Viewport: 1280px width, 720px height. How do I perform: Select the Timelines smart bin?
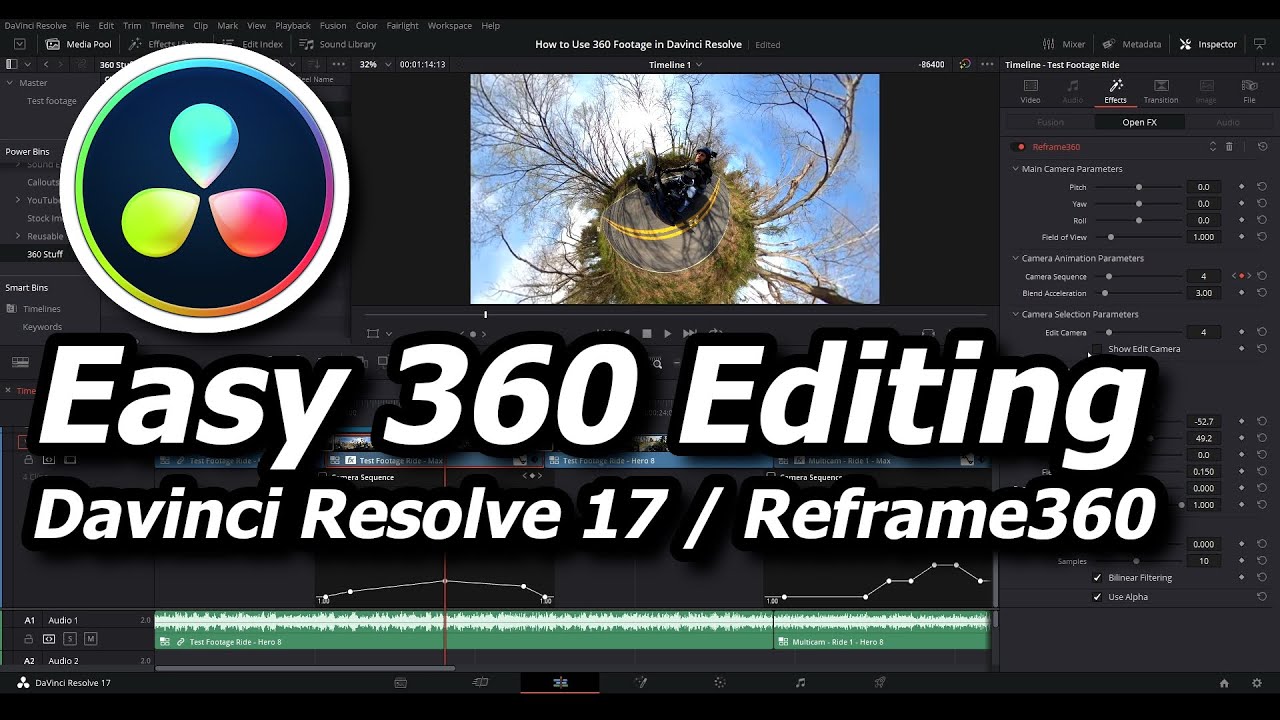point(42,309)
